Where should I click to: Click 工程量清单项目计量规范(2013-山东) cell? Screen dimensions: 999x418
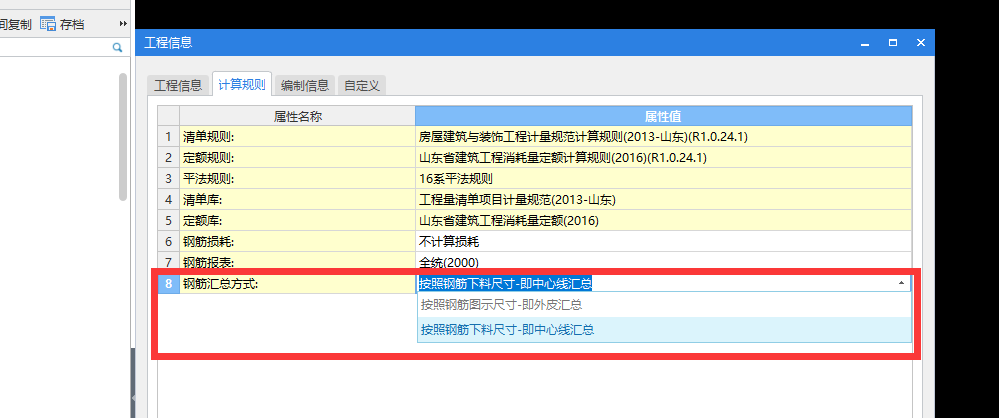pyautogui.click(x=663, y=199)
